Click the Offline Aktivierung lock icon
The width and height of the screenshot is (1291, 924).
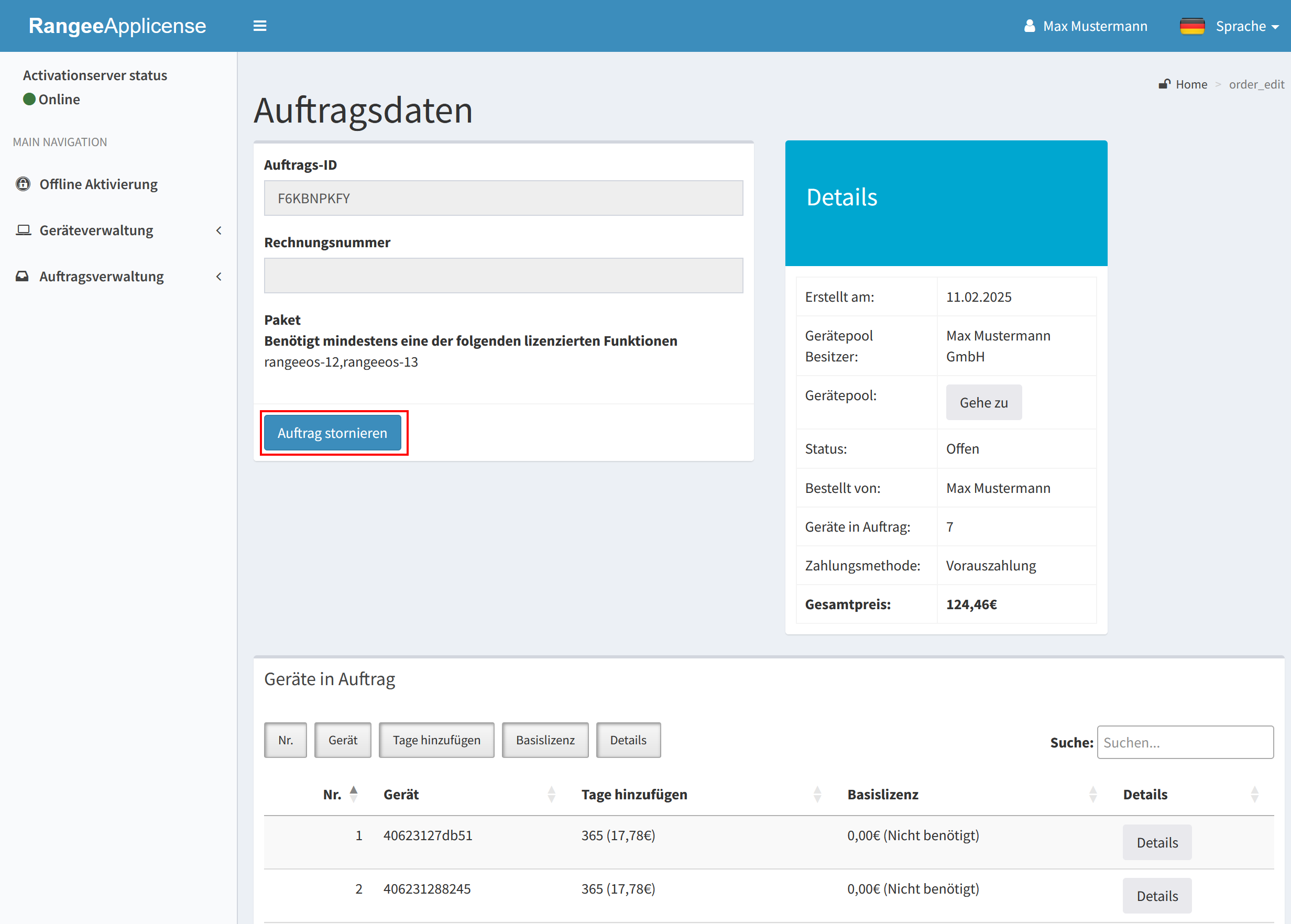(x=23, y=184)
